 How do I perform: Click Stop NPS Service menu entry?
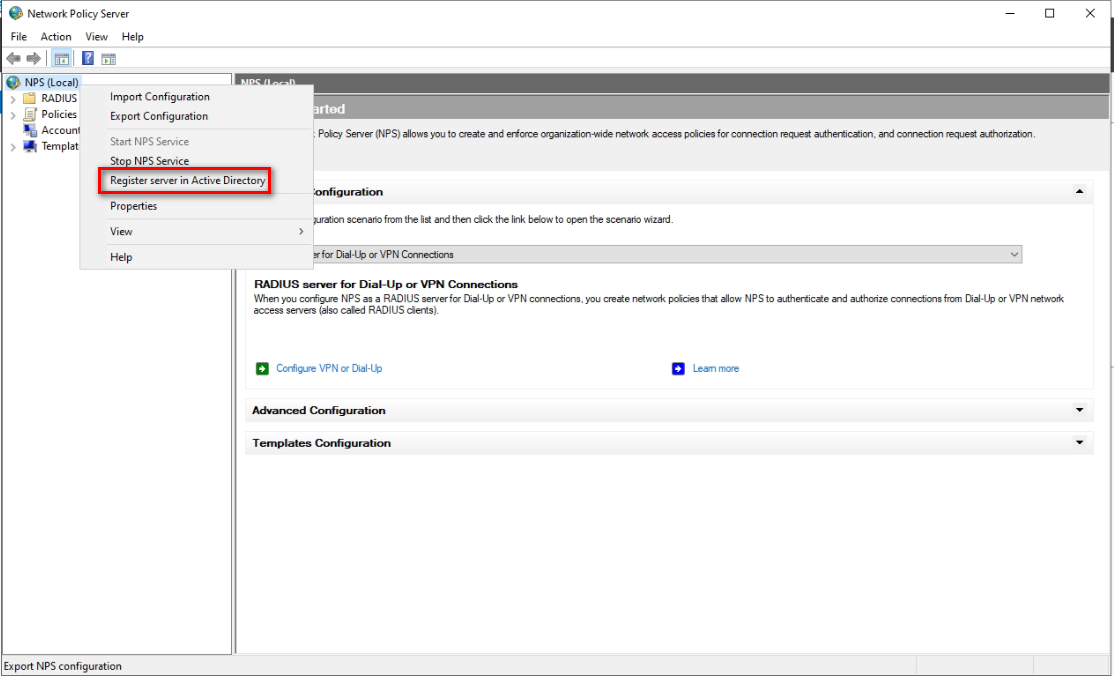tap(149, 161)
